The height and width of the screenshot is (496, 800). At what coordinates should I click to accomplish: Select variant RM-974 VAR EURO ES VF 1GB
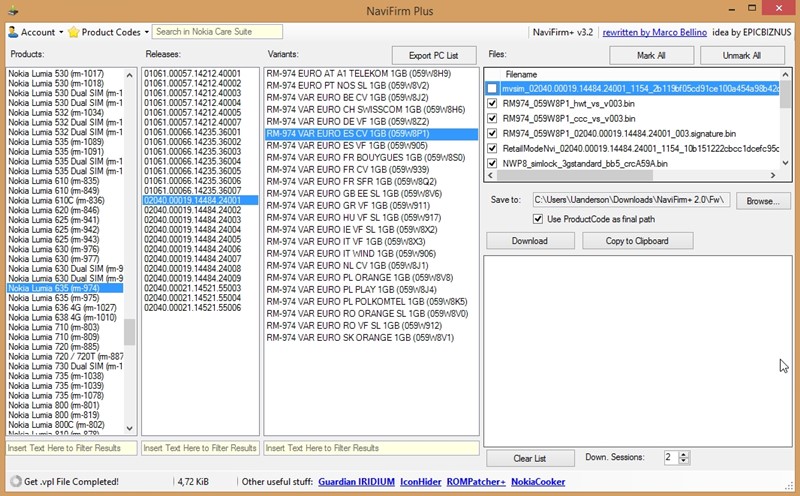[x=371, y=145]
